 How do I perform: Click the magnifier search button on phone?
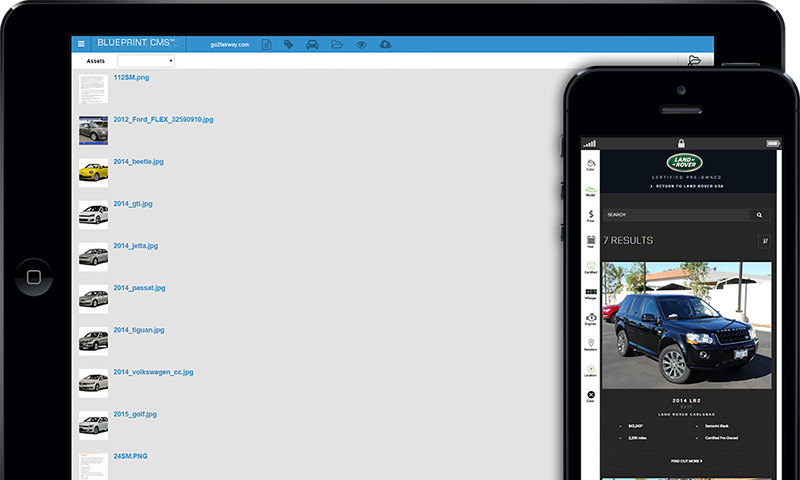pos(759,215)
